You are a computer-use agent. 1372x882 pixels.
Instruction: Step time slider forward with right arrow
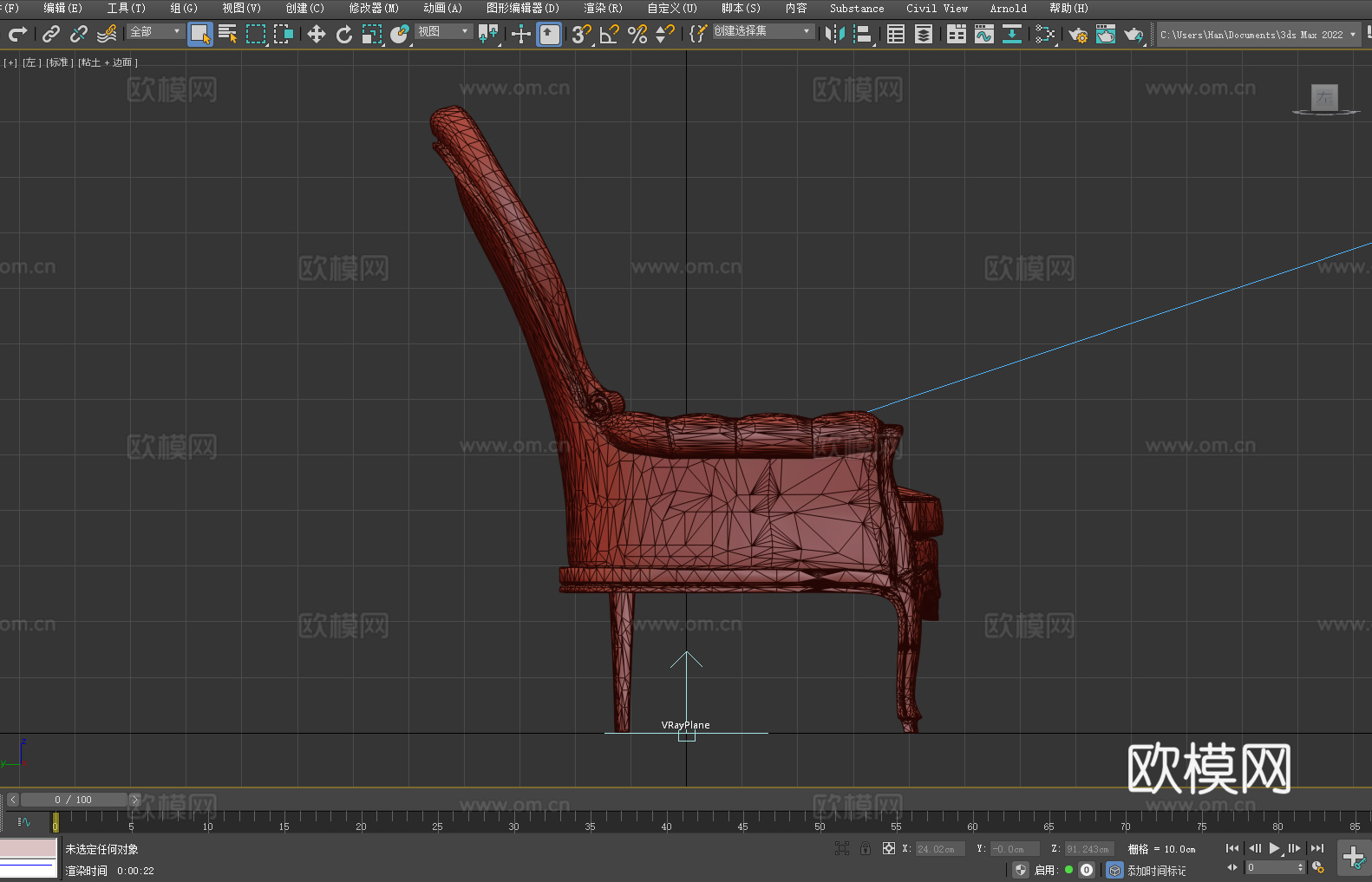(x=134, y=800)
